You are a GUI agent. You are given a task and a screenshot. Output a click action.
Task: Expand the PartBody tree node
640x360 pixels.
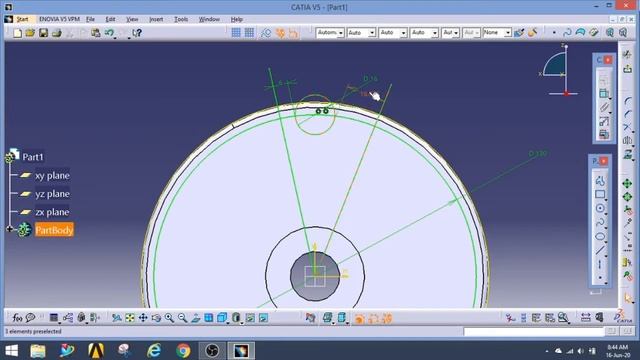click(x=9, y=229)
